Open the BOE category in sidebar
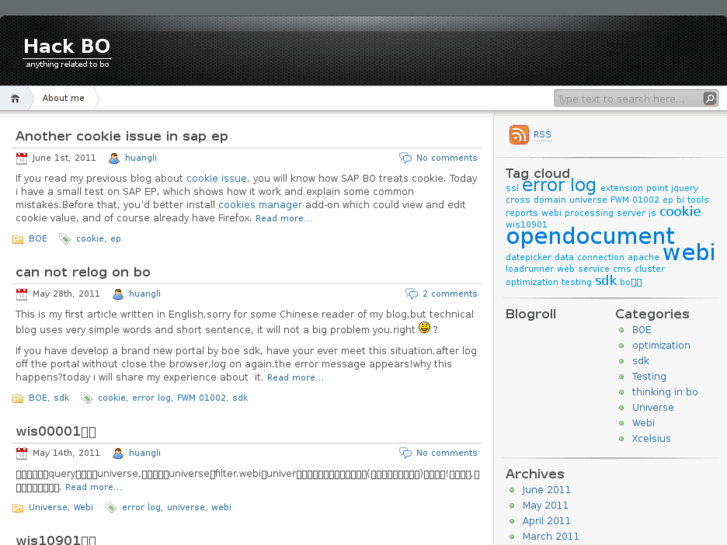727x545 pixels. [642, 330]
